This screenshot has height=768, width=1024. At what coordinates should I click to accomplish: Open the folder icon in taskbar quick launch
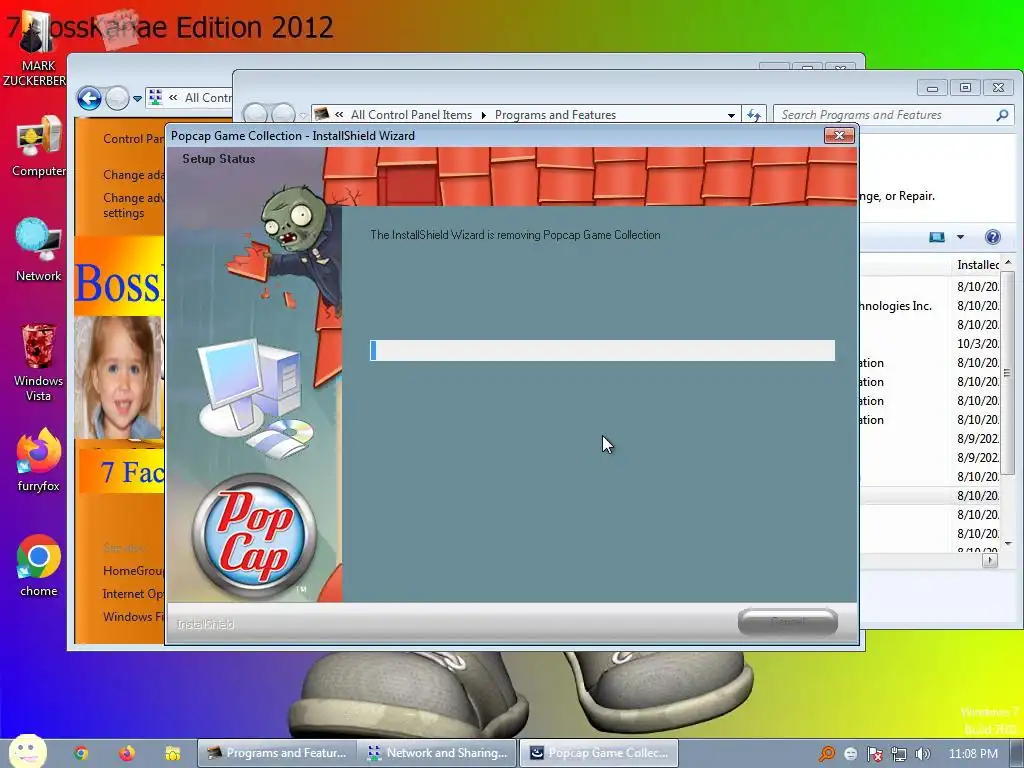tap(172, 753)
